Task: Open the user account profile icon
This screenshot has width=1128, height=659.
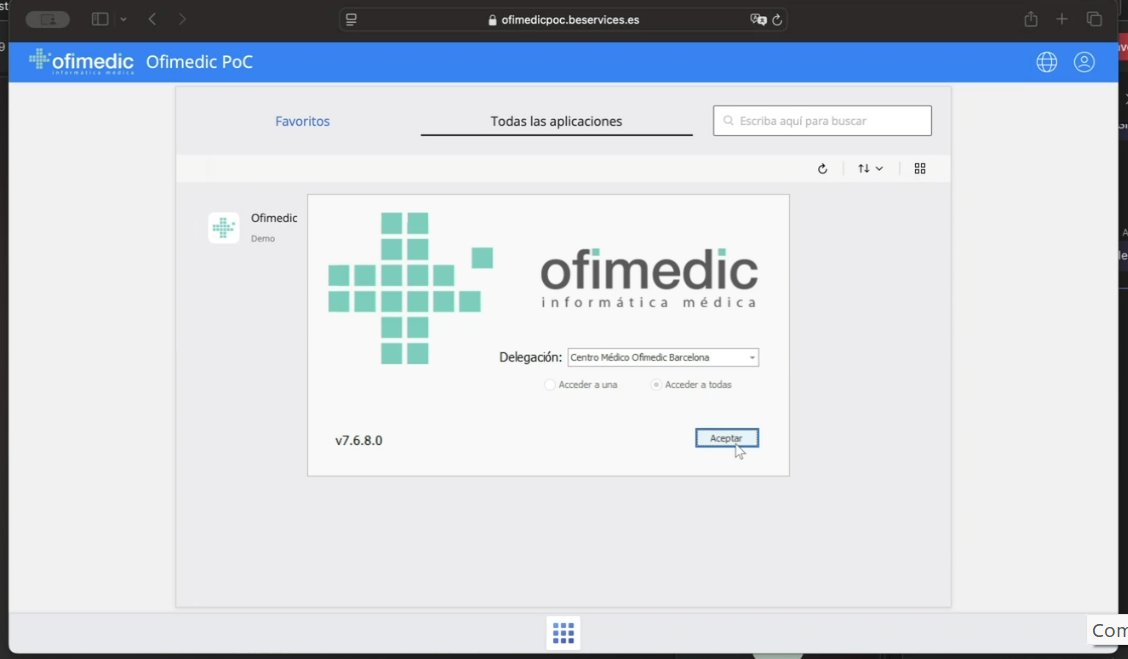Action: 1084,62
